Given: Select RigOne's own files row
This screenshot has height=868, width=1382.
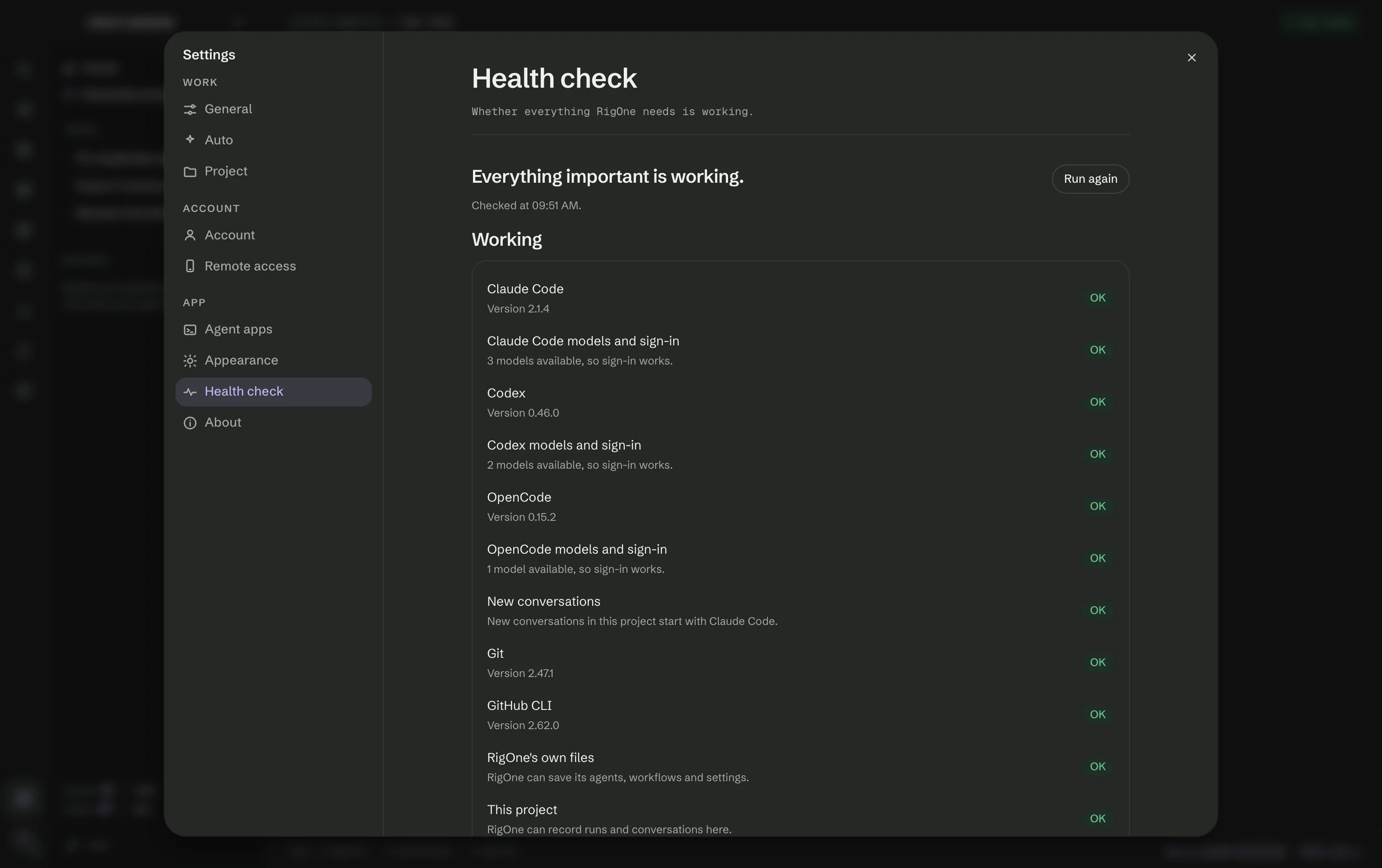Looking at the screenshot, I should tap(800, 767).
